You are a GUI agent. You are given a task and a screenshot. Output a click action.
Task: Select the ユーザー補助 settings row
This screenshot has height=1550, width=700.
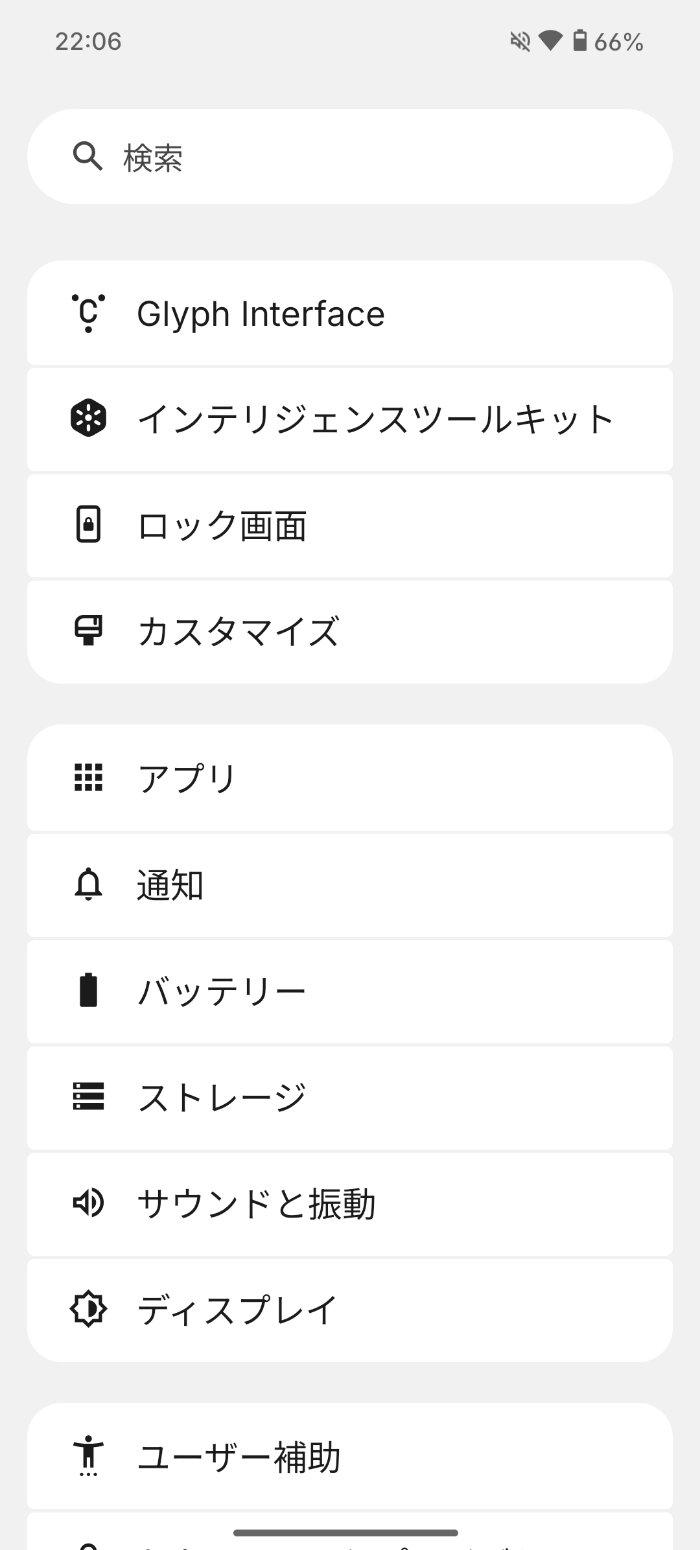pos(350,1458)
